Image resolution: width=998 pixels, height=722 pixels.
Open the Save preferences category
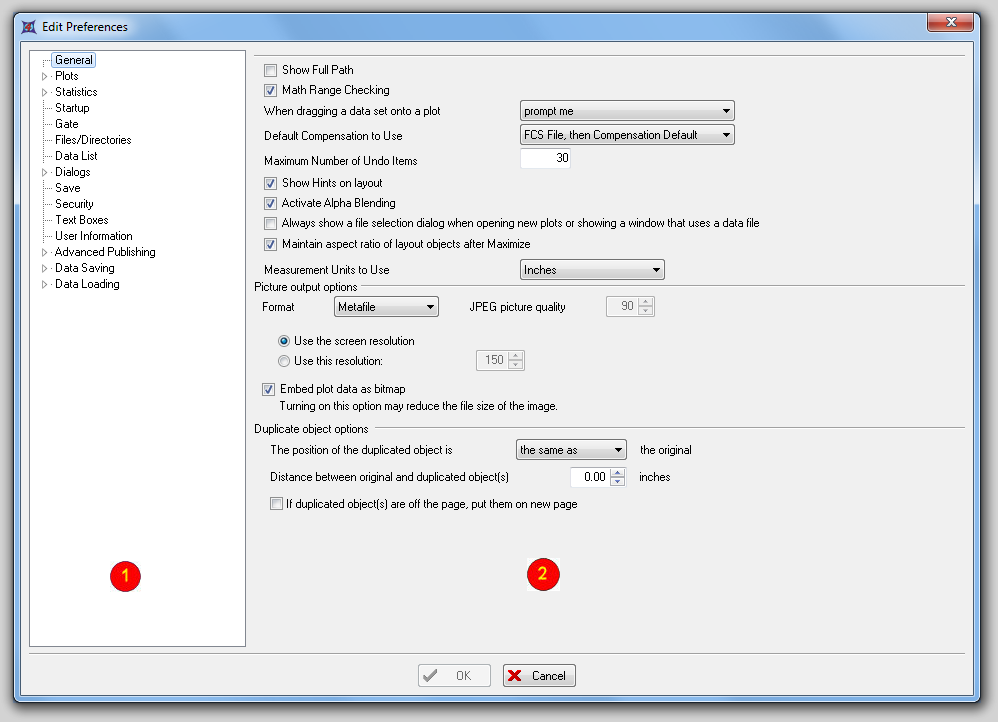tap(67, 188)
